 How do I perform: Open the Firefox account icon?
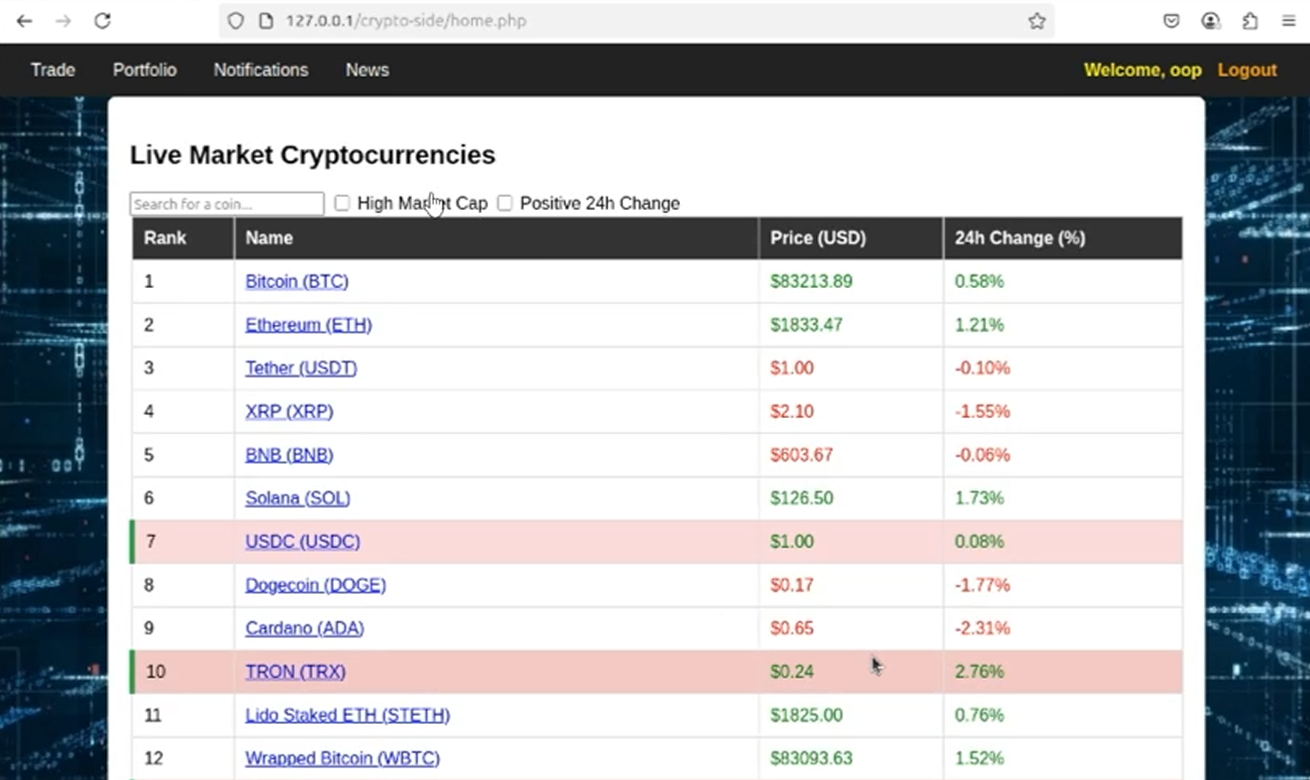(x=1211, y=21)
